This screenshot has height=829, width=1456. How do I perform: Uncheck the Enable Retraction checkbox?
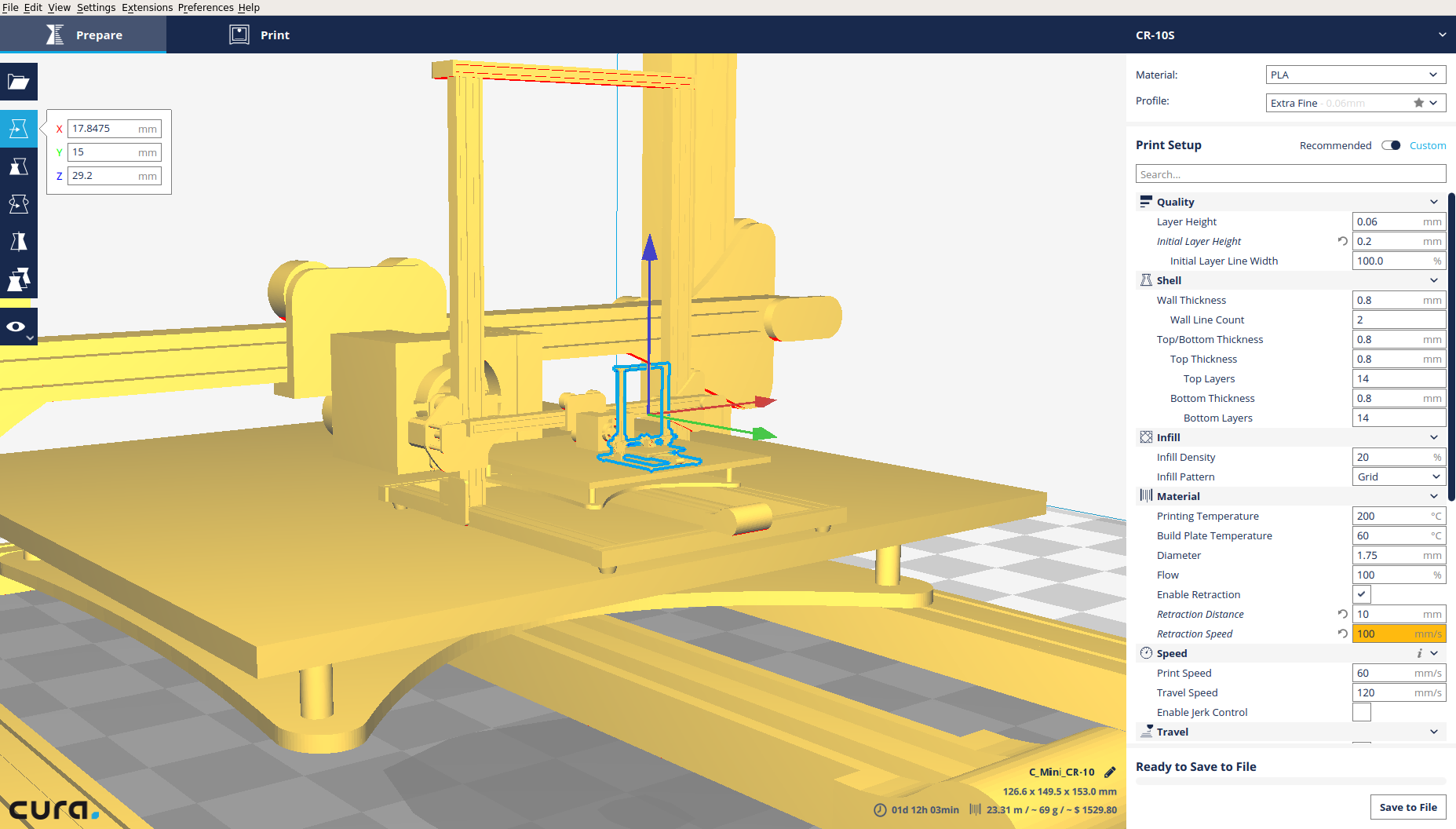pos(1362,594)
